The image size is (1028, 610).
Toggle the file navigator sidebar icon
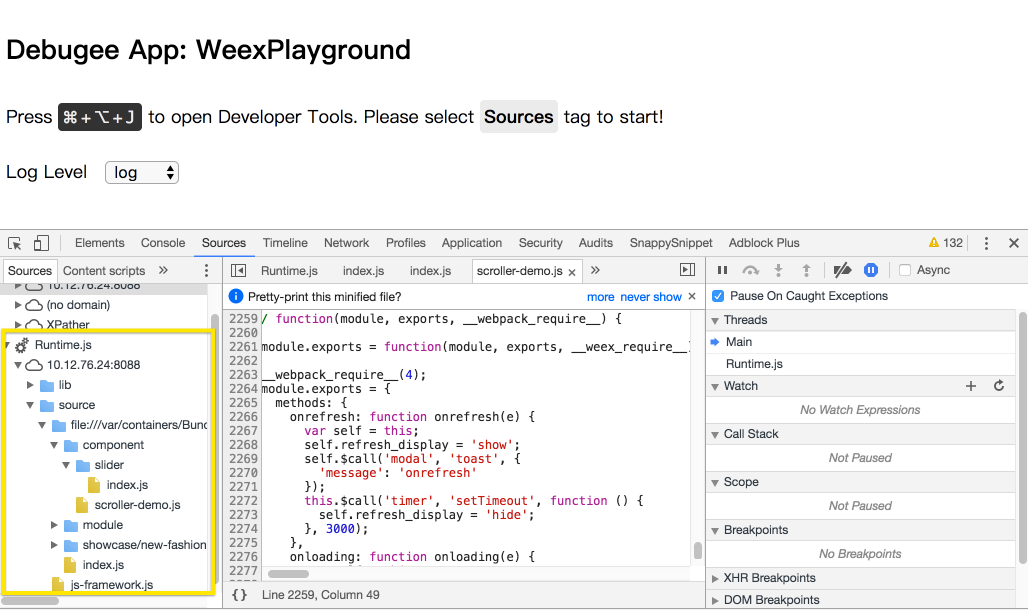tap(239, 270)
